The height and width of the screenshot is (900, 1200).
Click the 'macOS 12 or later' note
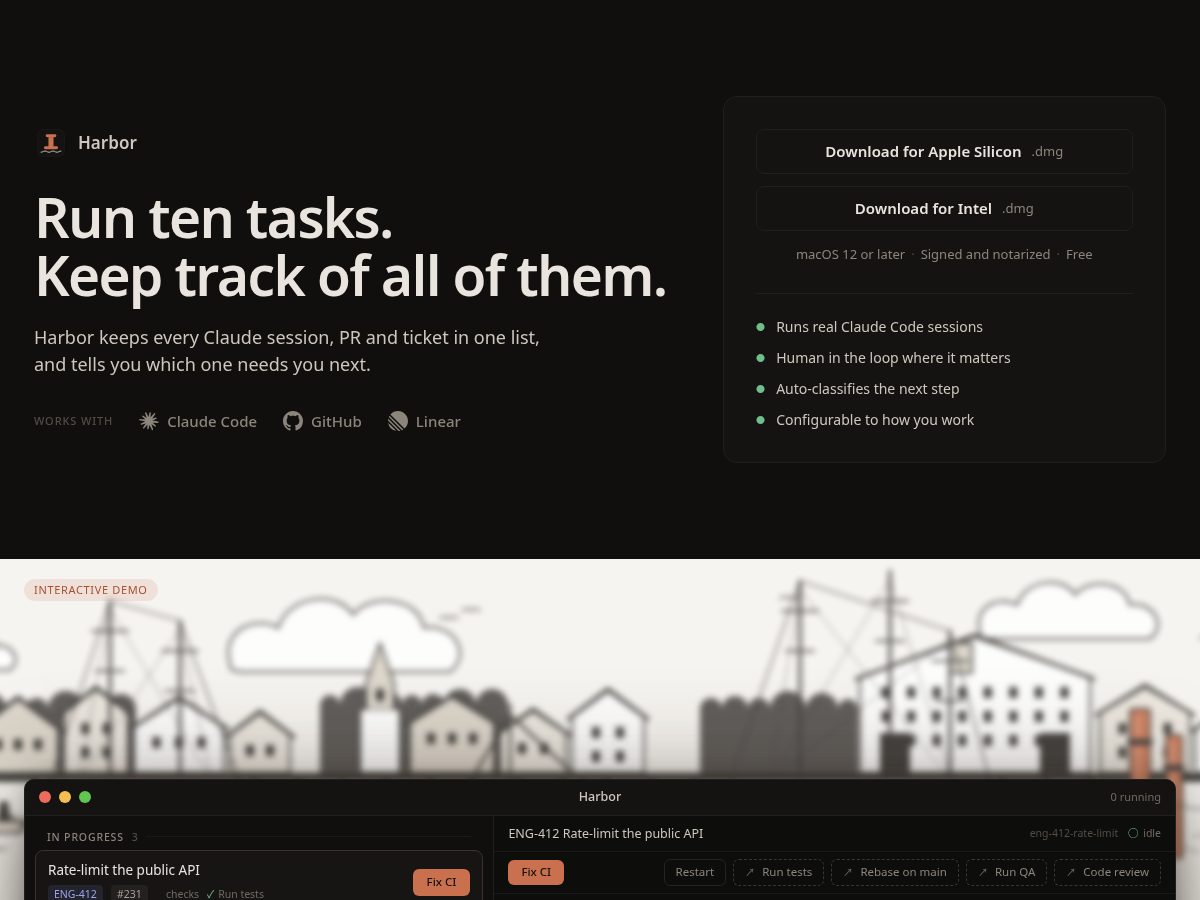coord(850,254)
